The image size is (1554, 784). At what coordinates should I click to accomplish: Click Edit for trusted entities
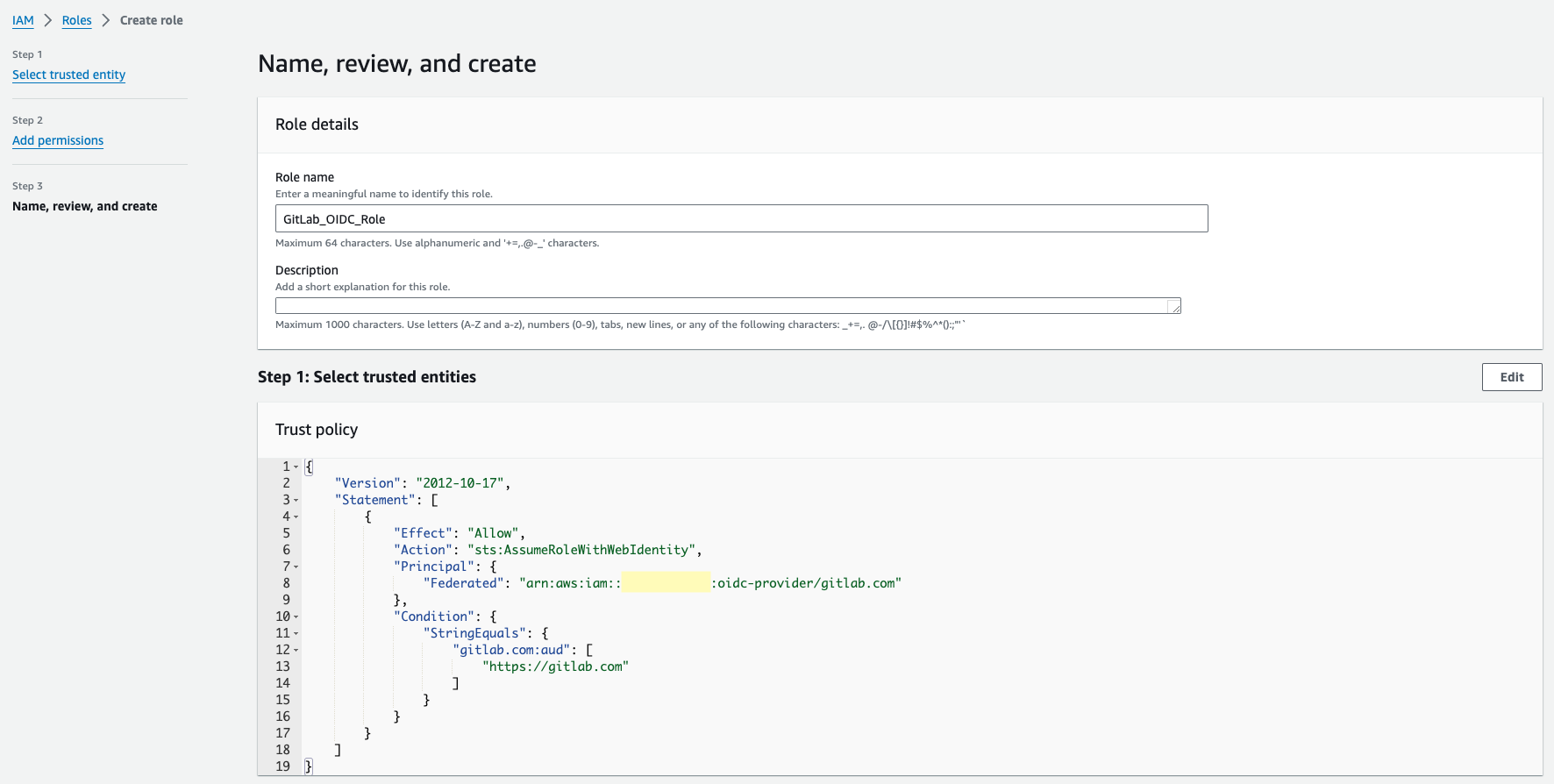pyautogui.click(x=1512, y=377)
